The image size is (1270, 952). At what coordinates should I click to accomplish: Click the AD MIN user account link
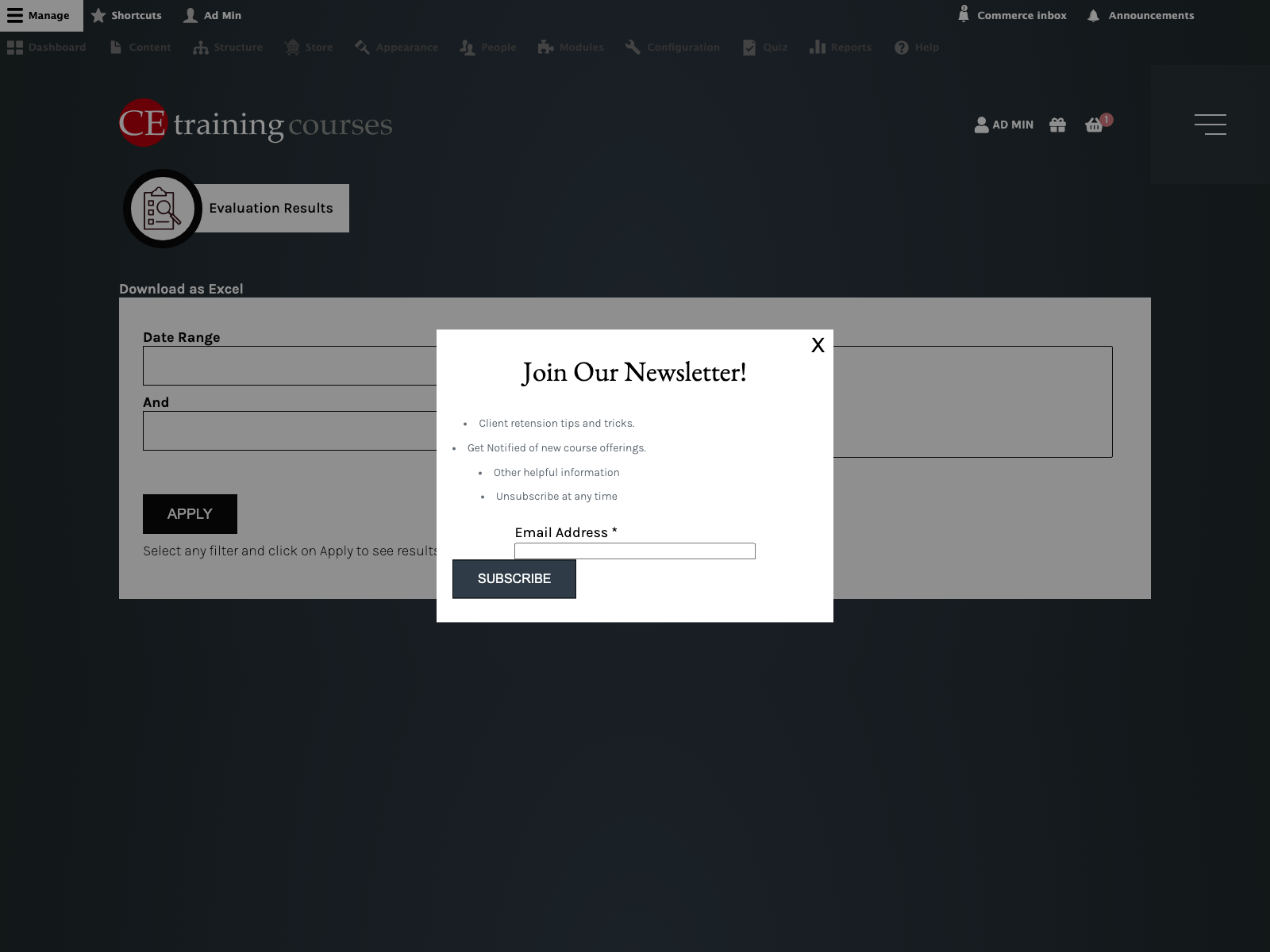click(1004, 125)
